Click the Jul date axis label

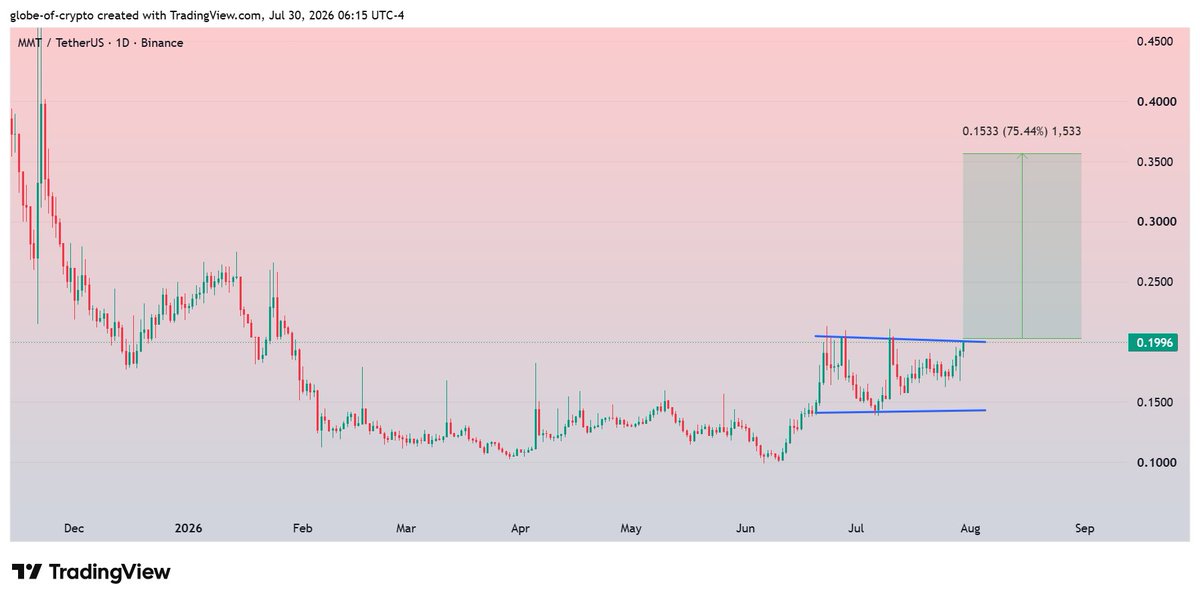pos(857,527)
